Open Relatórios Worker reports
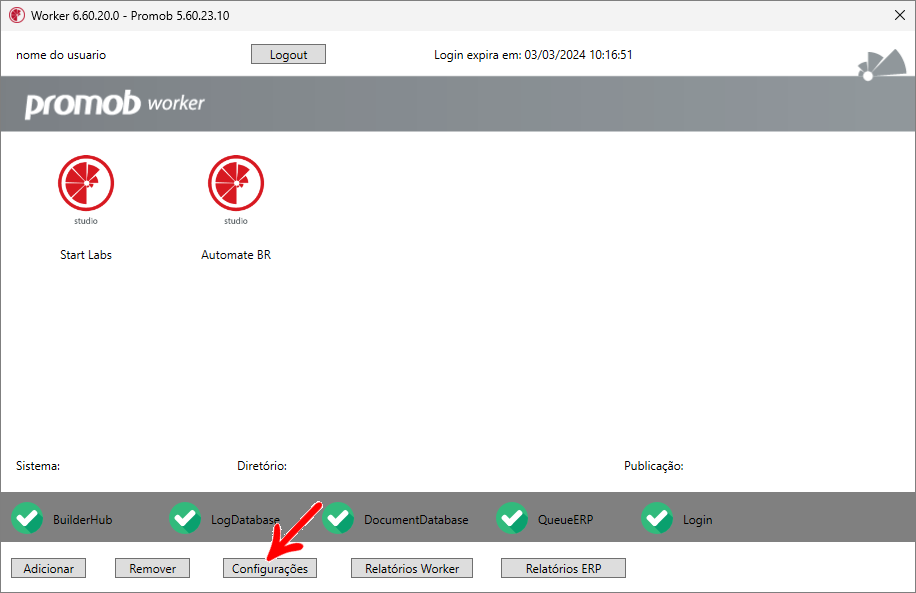The width and height of the screenshot is (916, 593). pyautogui.click(x=412, y=568)
